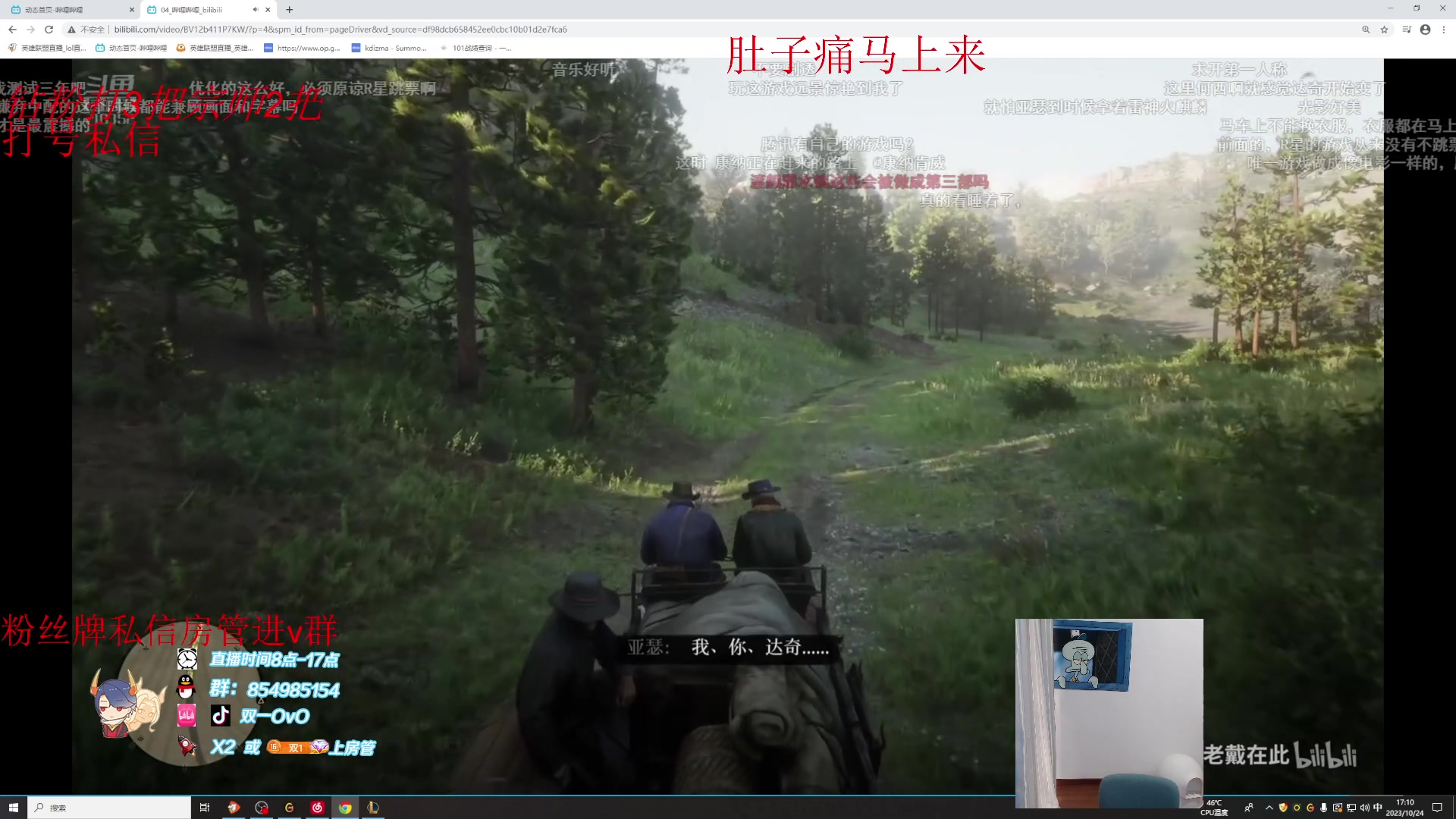Open the https://www.op.g... bookmark
The height and width of the screenshot is (819, 1456).
(x=302, y=48)
